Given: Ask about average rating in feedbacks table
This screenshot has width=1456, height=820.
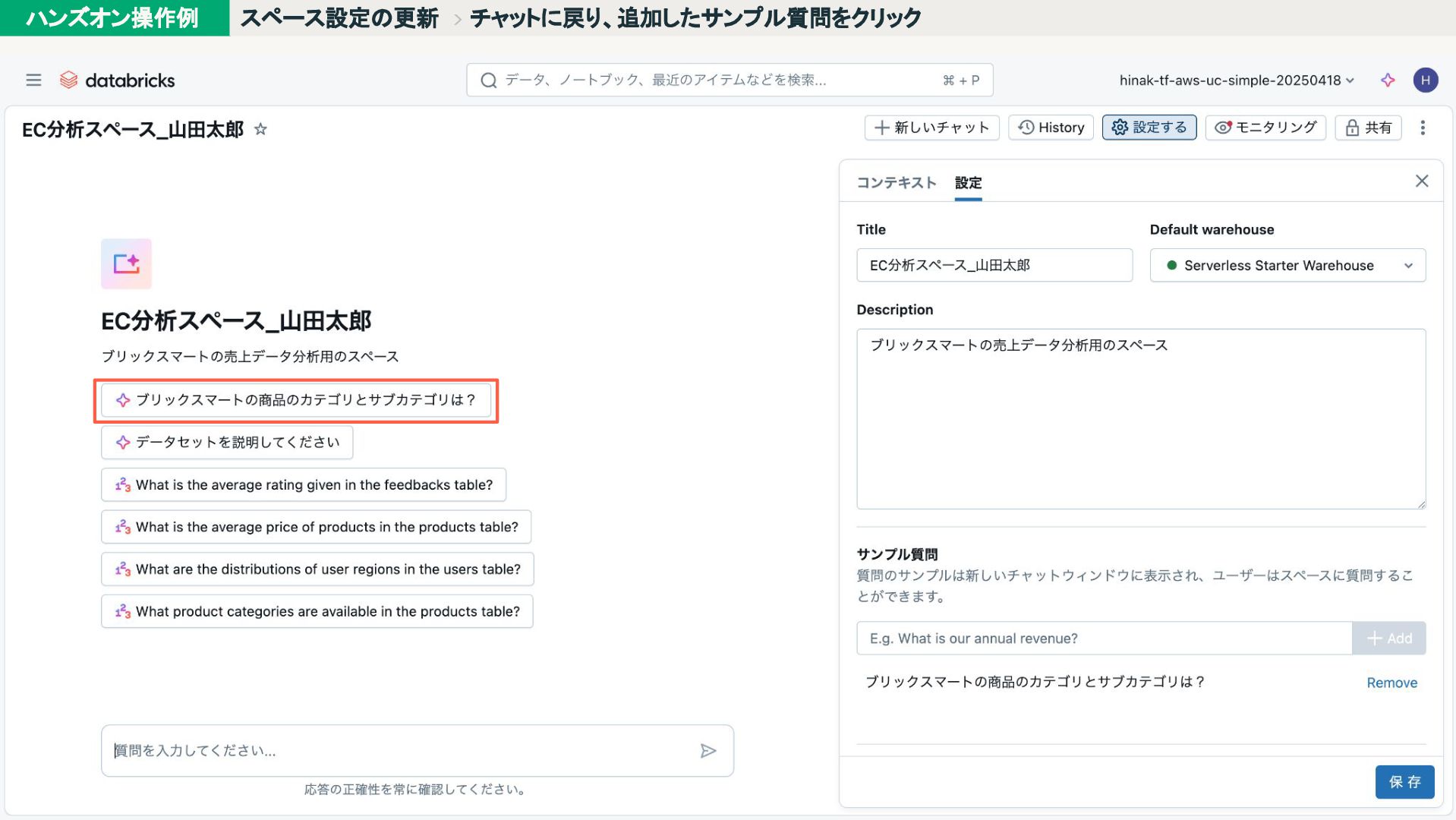Looking at the screenshot, I should (x=304, y=485).
